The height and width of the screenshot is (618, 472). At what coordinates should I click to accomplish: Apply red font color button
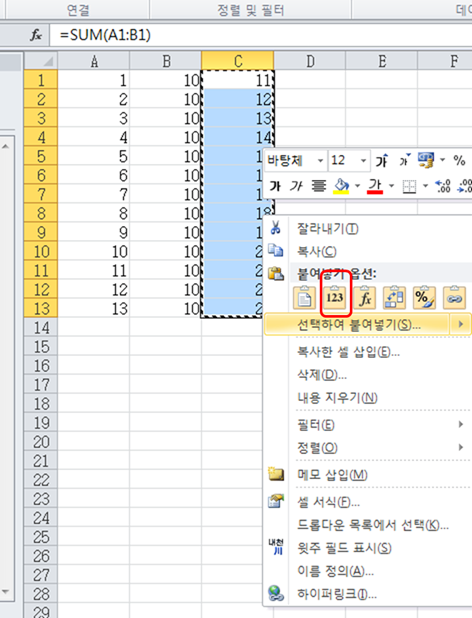pos(375,186)
